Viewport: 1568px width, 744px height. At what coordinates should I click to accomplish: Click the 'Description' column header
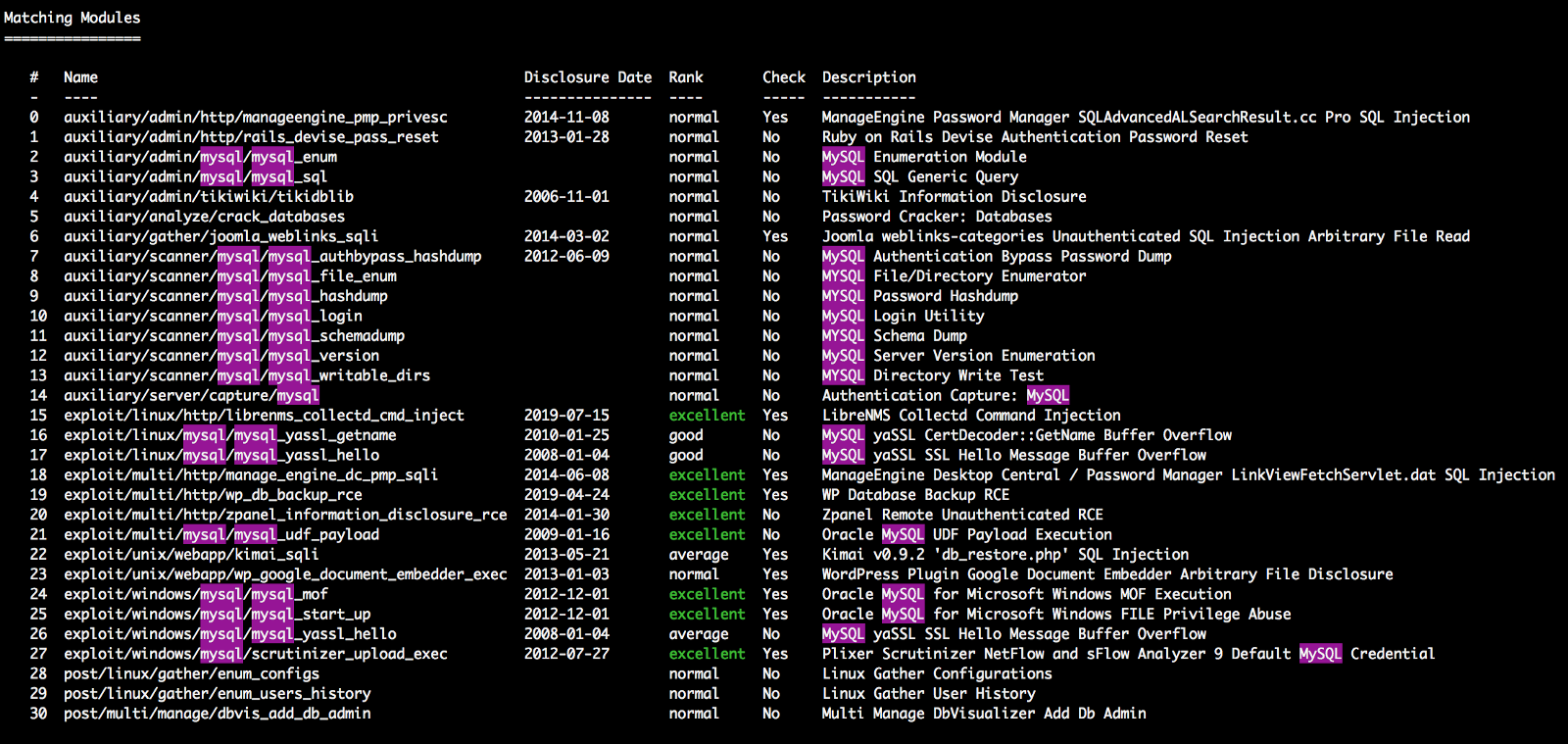pyautogui.click(x=869, y=77)
